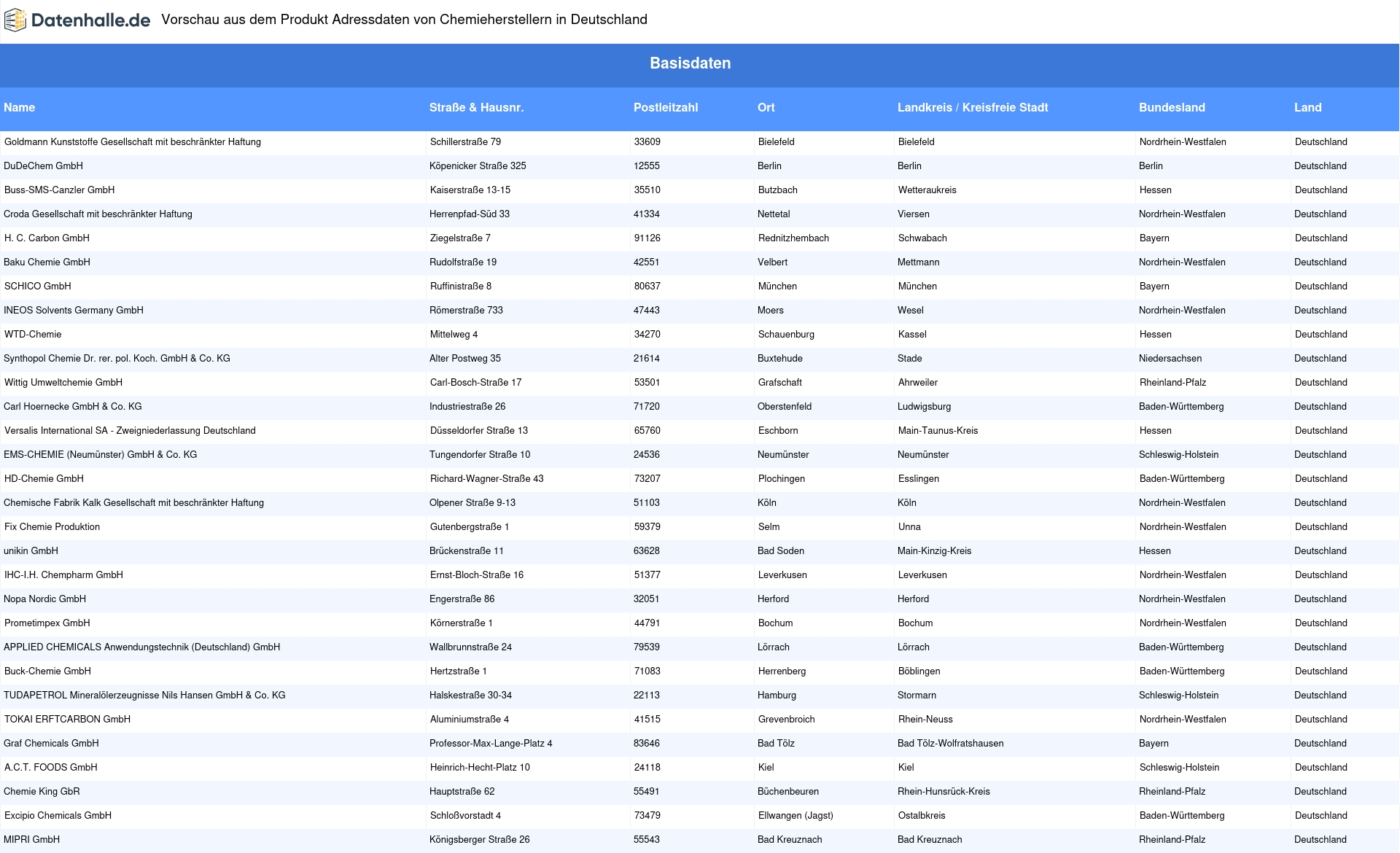Select HD-Chemie GmbH name cell

pyautogui.click(x=44, y=479)
